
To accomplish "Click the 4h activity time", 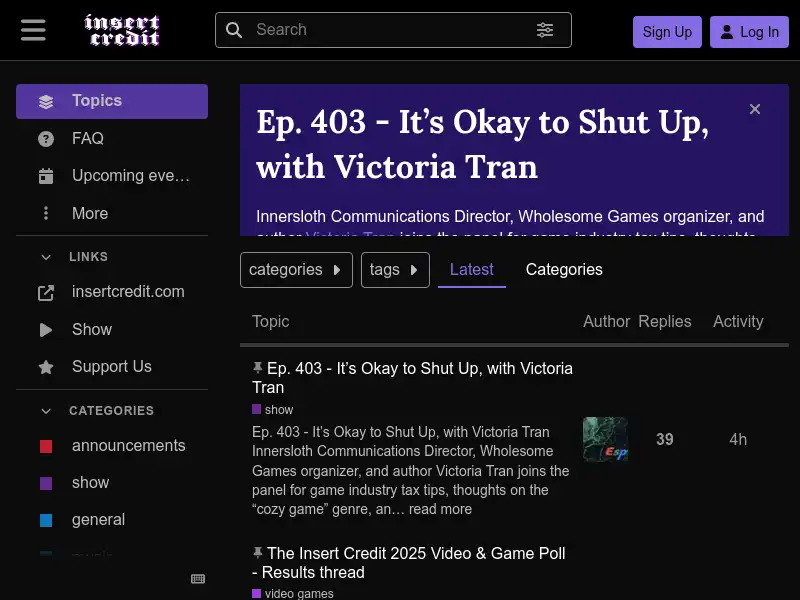I will click(x=738, y=439).
